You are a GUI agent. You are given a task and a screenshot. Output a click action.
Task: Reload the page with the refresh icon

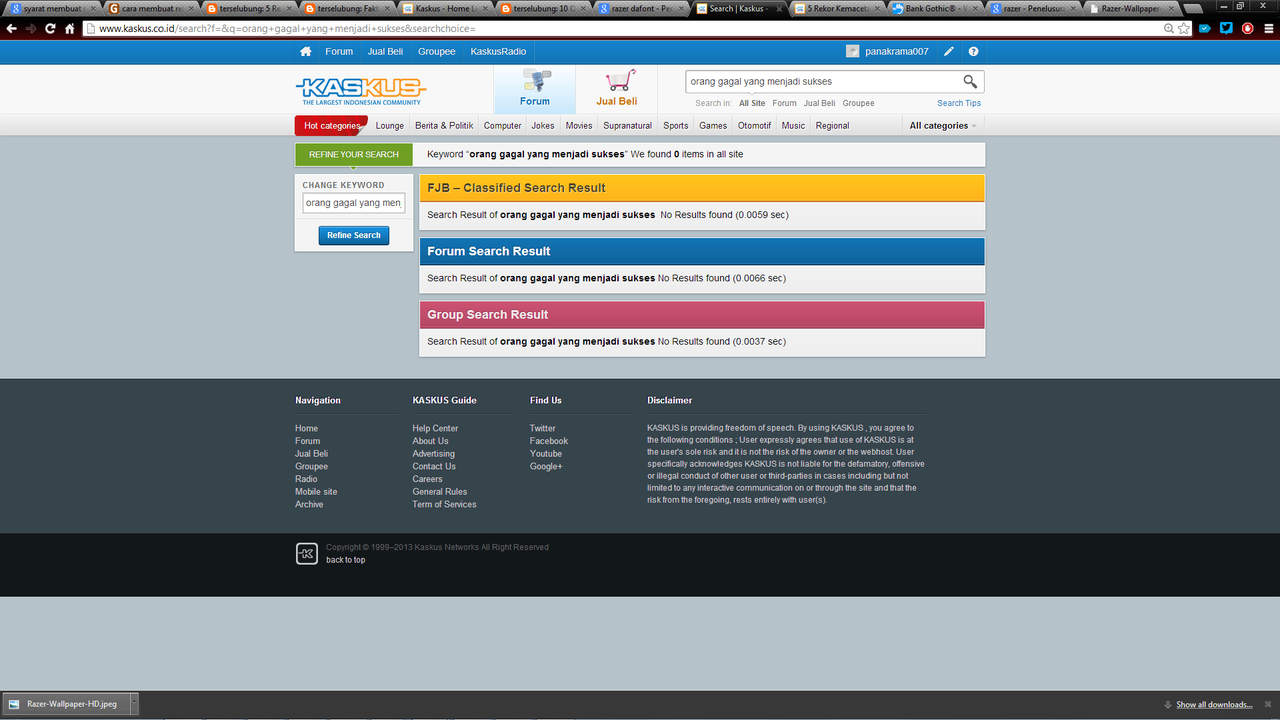[50, 29]
